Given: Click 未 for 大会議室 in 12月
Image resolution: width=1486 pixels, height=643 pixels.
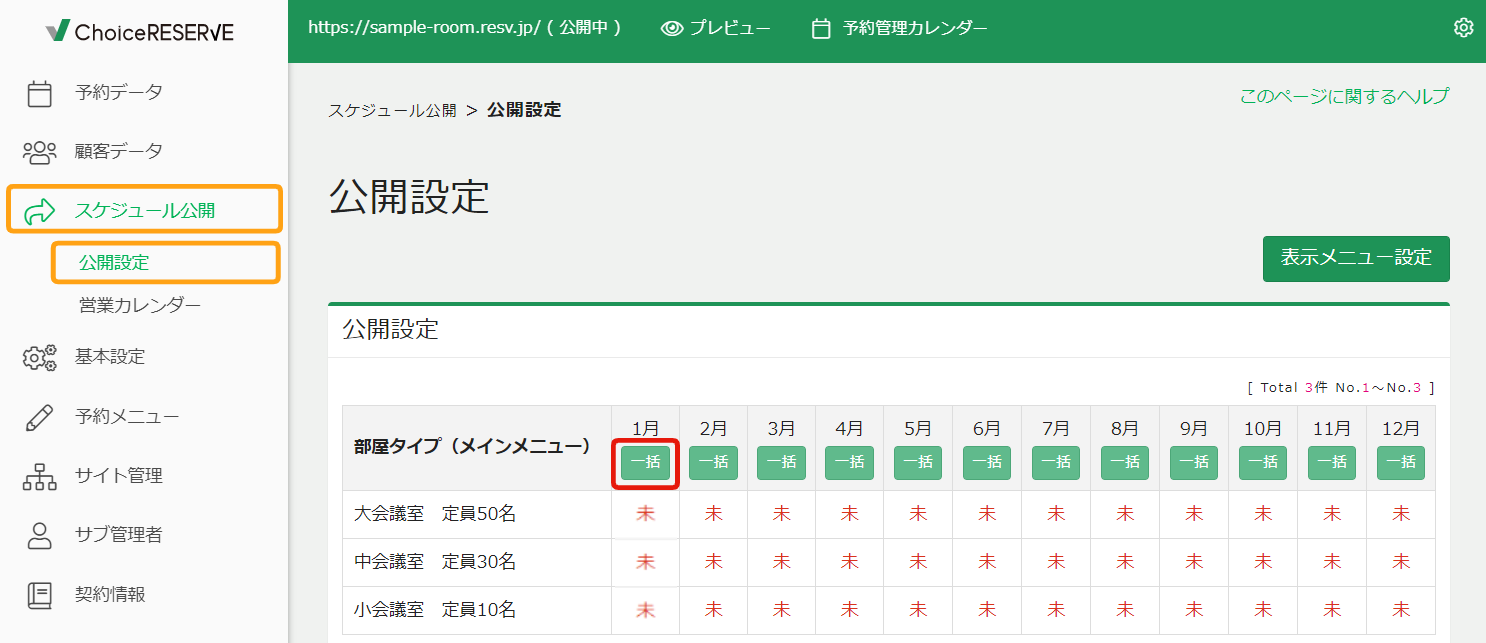Looking at the screenshot, I should point(1401,514).
